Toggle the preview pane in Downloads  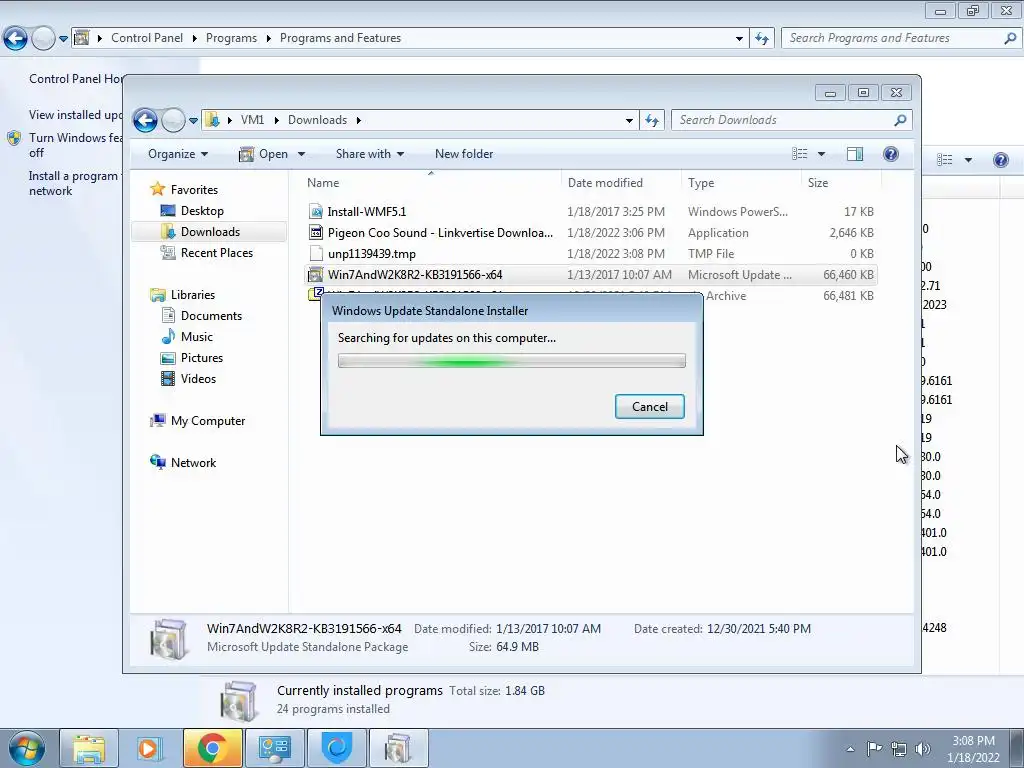pyautogui.click(x=855, y=154)
